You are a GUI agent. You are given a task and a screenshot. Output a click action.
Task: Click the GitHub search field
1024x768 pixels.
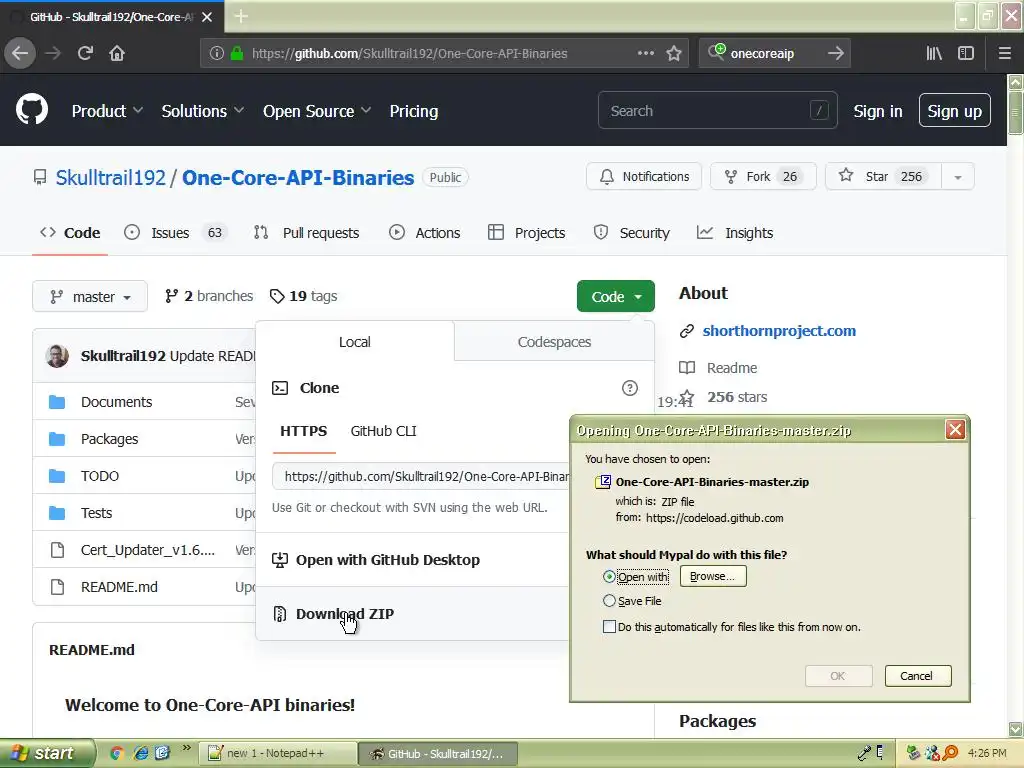click(717, 110)
